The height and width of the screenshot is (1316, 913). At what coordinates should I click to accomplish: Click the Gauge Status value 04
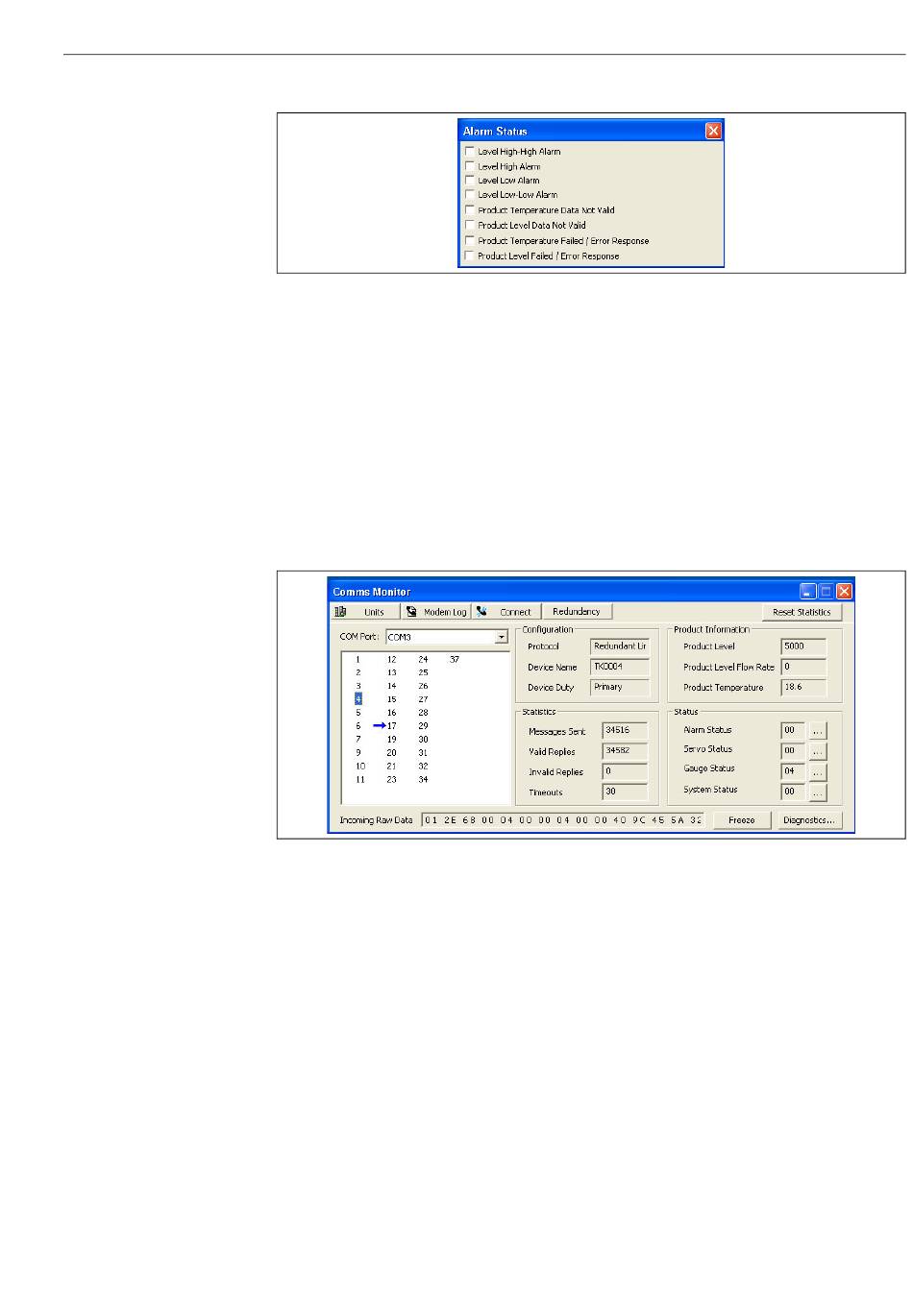click(x=793, y=771)
